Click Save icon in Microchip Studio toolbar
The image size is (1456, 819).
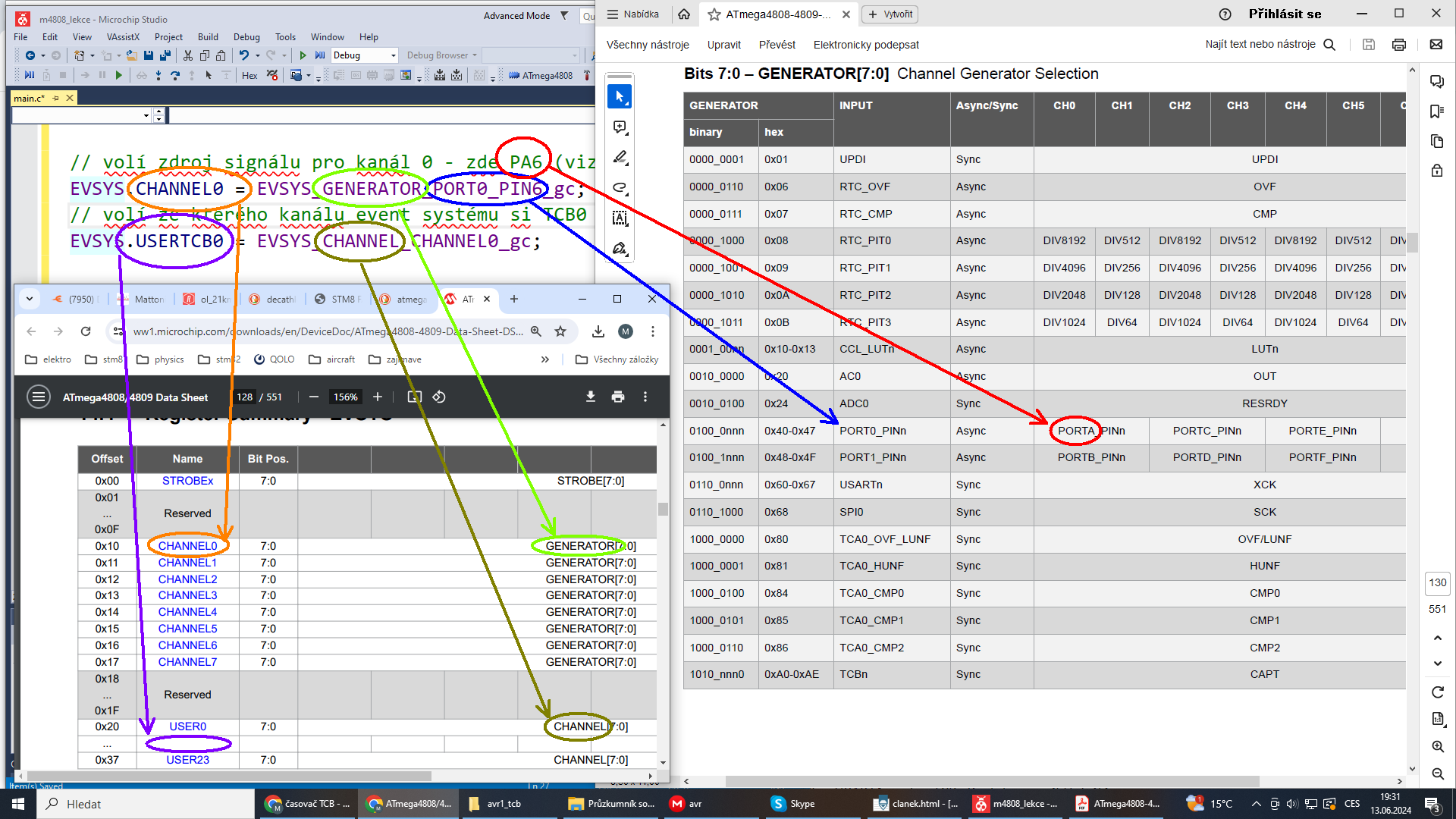149,55
